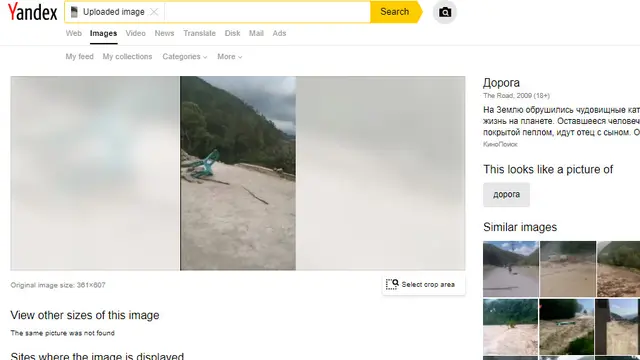Click the Yandex logo
This screenshot has width=640, height=360.
[x=32, y=12]
